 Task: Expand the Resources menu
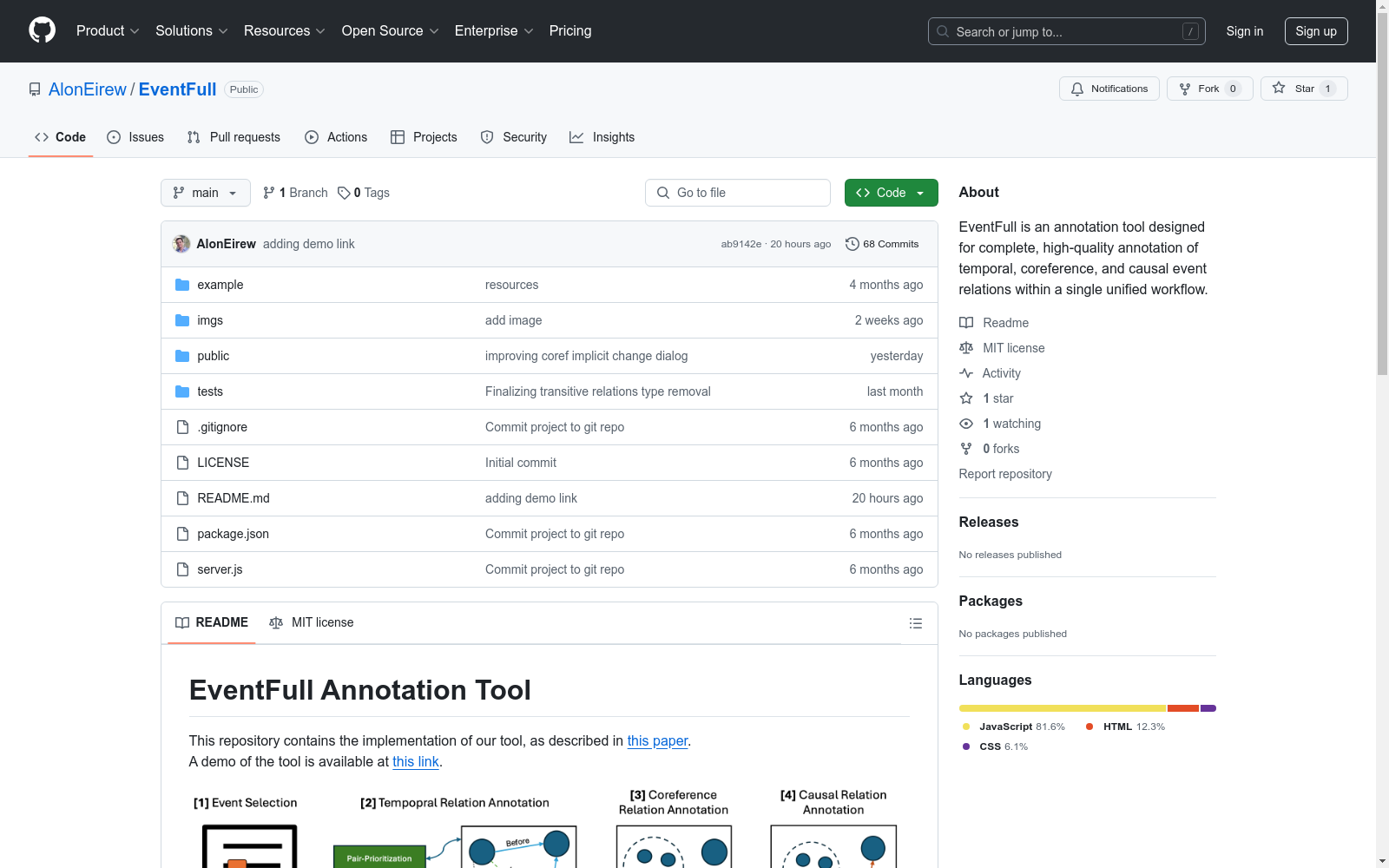(x=285, y=30)
